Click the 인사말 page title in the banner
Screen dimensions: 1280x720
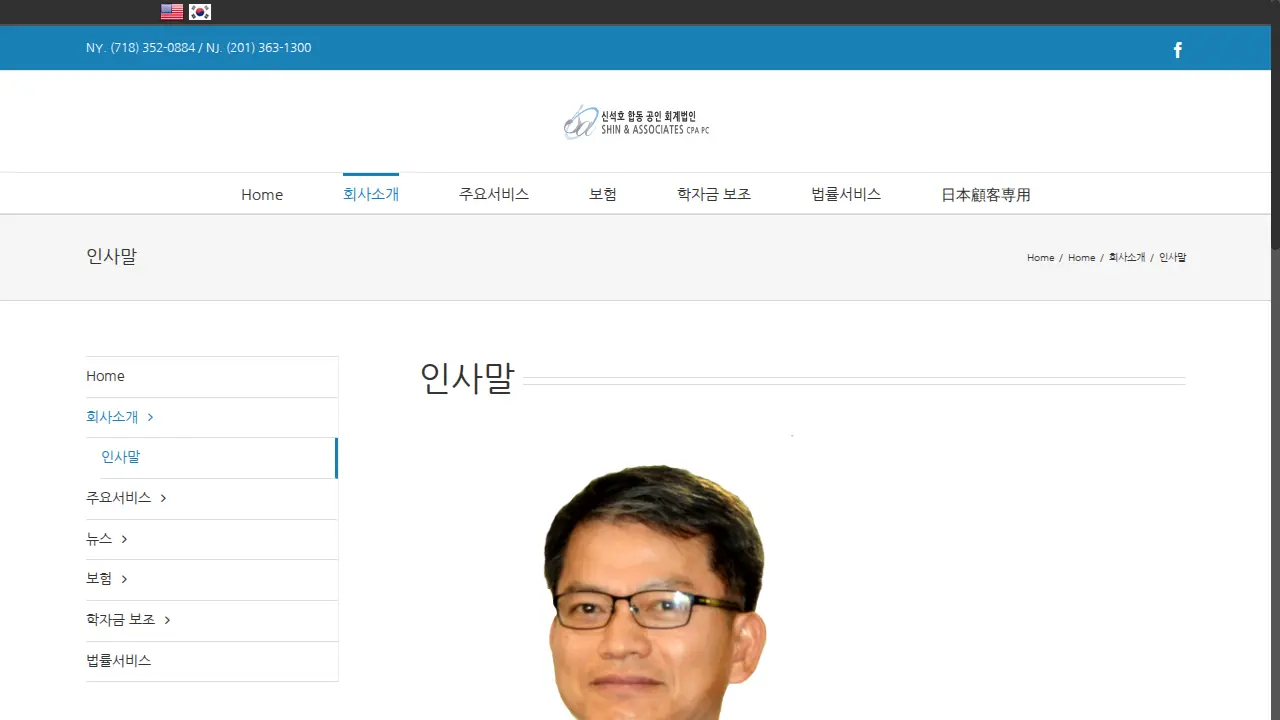[111, 256]
